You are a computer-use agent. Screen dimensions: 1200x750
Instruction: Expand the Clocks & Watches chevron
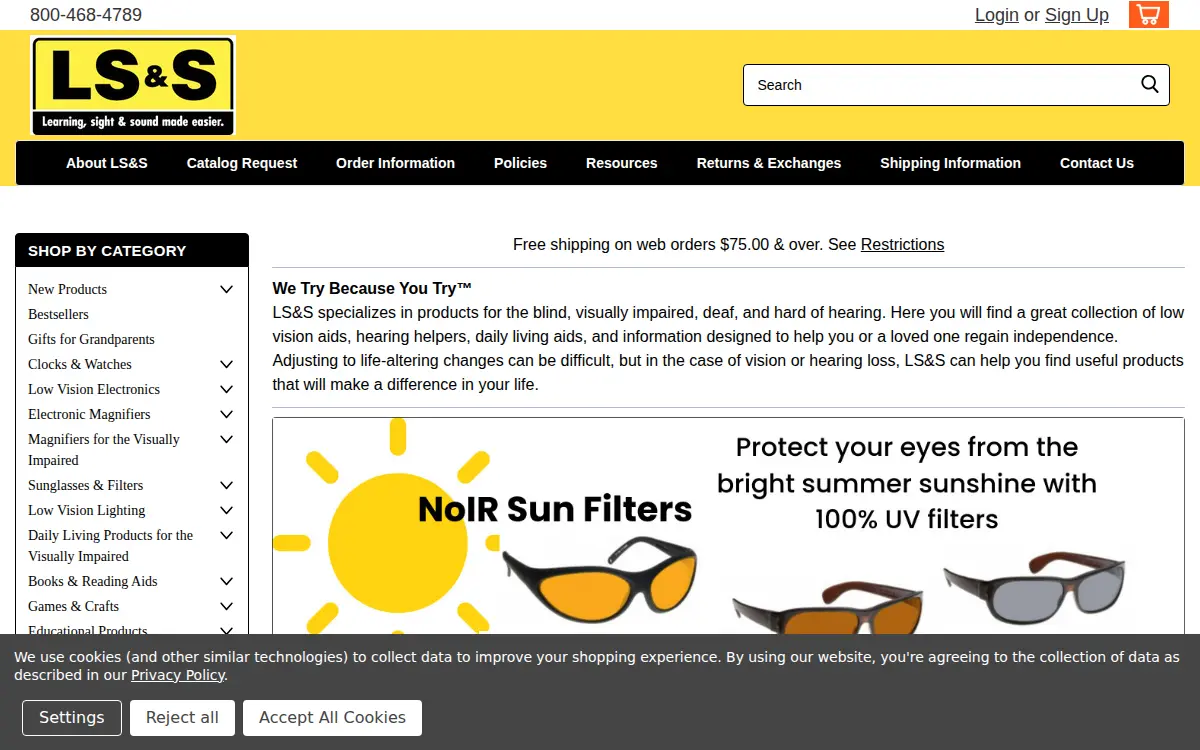pos(226,364)
